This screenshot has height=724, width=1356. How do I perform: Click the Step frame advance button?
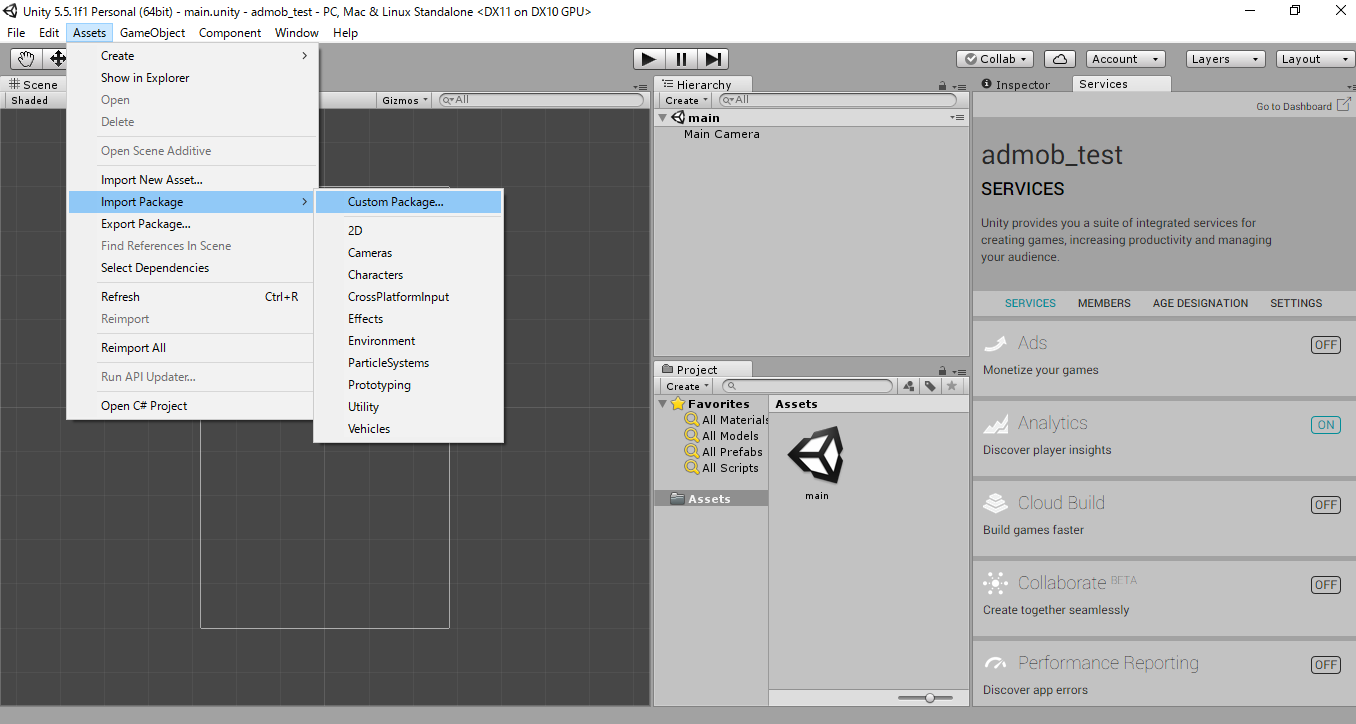click(x=713, y=59)
